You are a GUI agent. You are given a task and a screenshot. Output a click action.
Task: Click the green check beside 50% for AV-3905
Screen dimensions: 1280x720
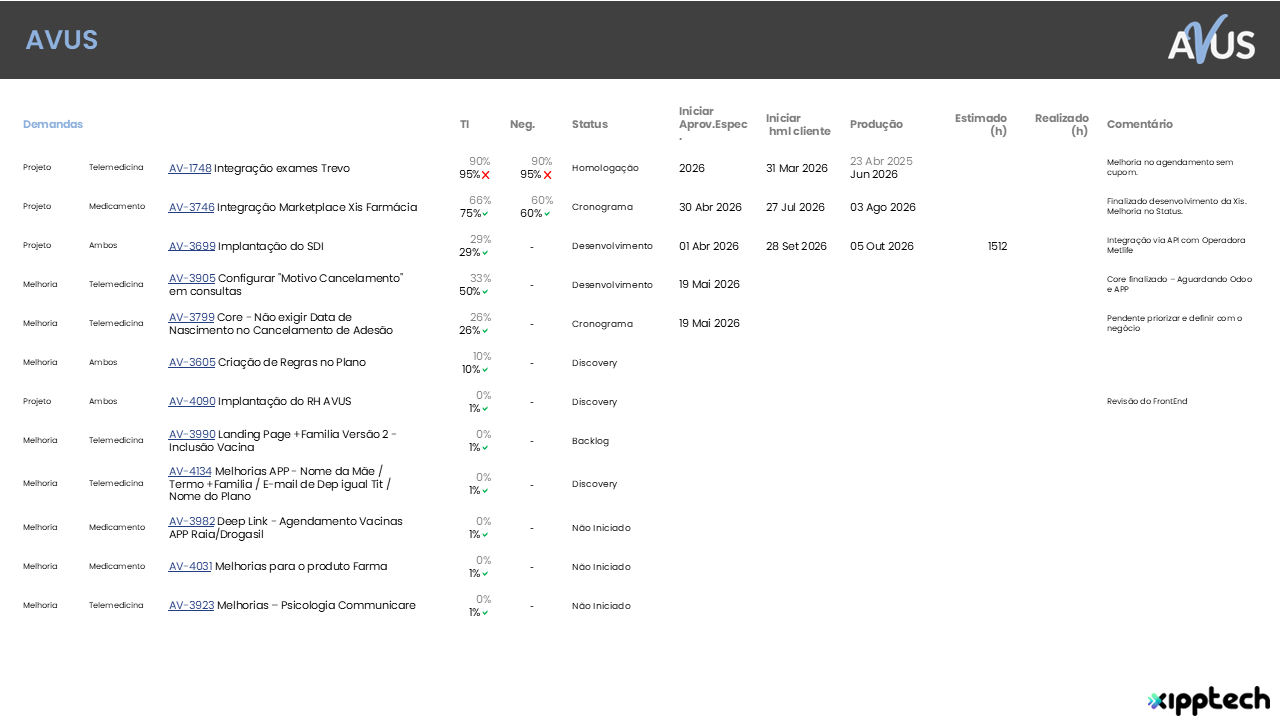[485, 292]
